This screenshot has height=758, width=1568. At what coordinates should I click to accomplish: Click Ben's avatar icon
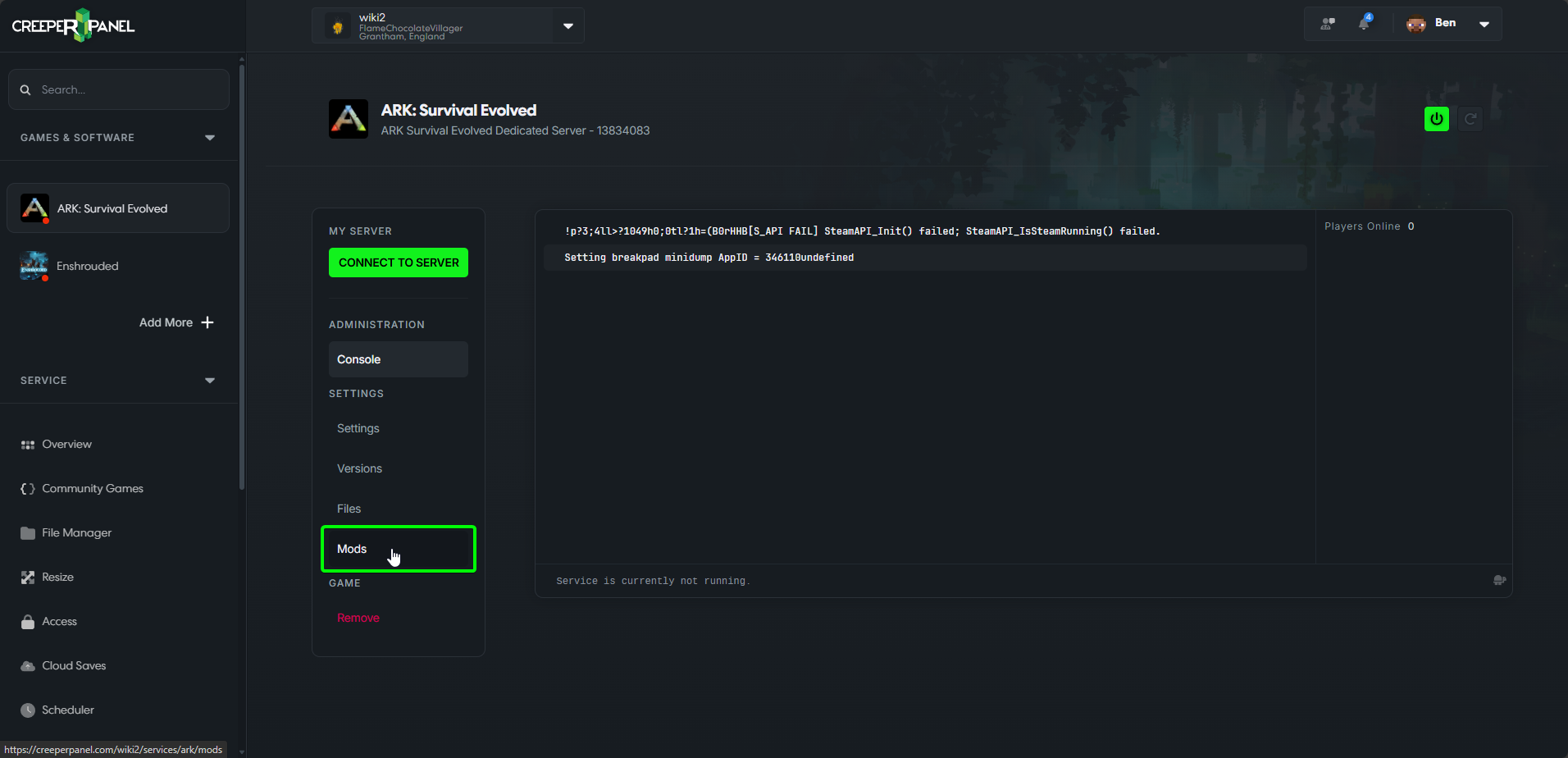pyautogui.click(x=1416, y=24)
